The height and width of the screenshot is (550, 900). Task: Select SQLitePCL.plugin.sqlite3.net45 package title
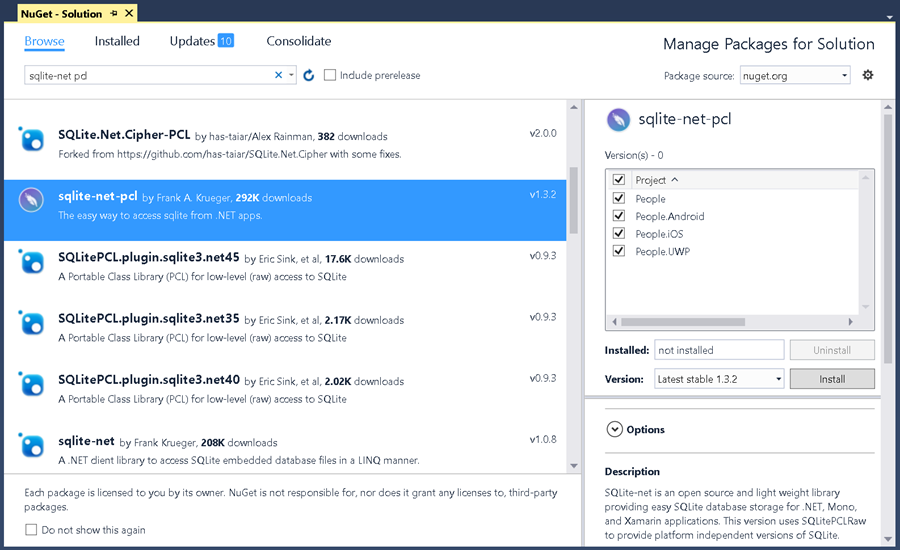(149, 258)
